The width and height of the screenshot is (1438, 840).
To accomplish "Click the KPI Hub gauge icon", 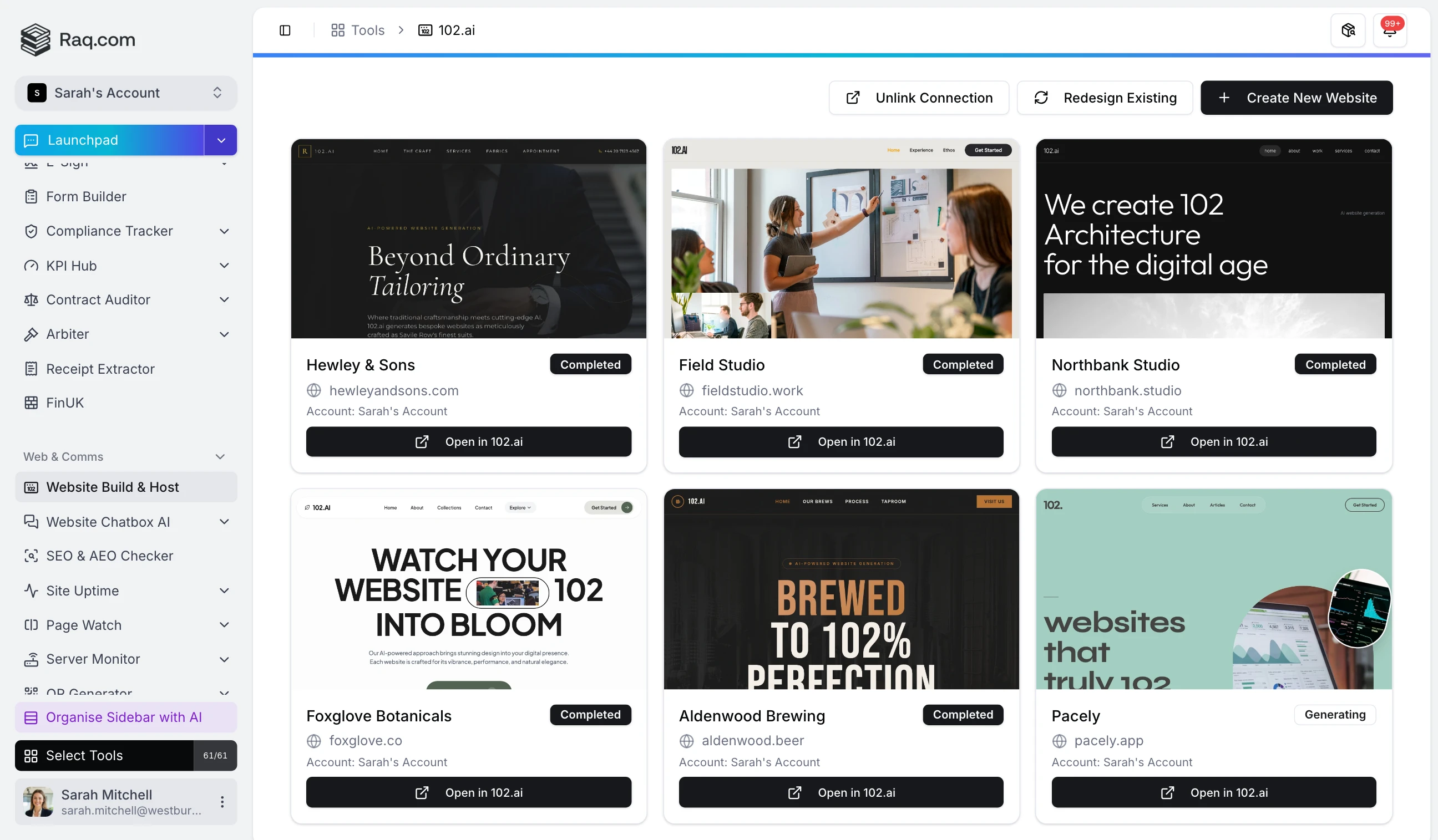I will tap(32, 266).
